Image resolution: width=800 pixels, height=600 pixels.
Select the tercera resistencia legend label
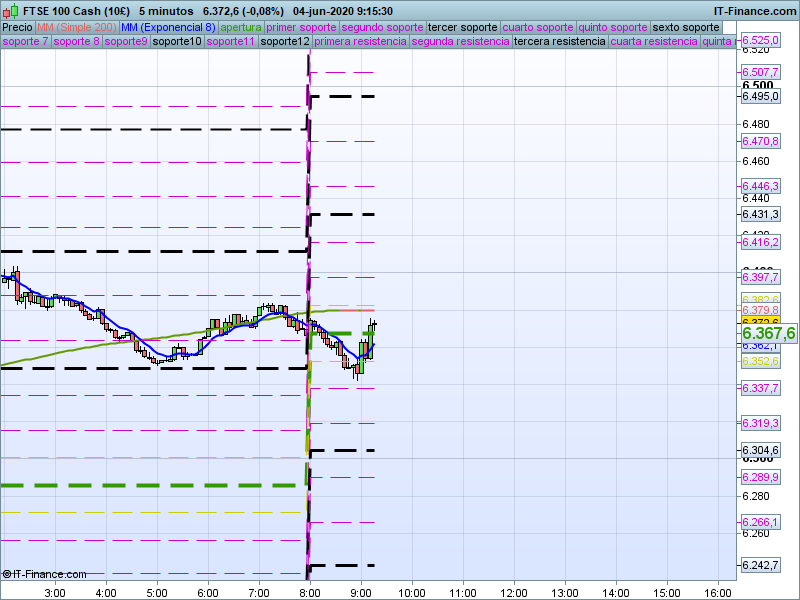(559, 42)
